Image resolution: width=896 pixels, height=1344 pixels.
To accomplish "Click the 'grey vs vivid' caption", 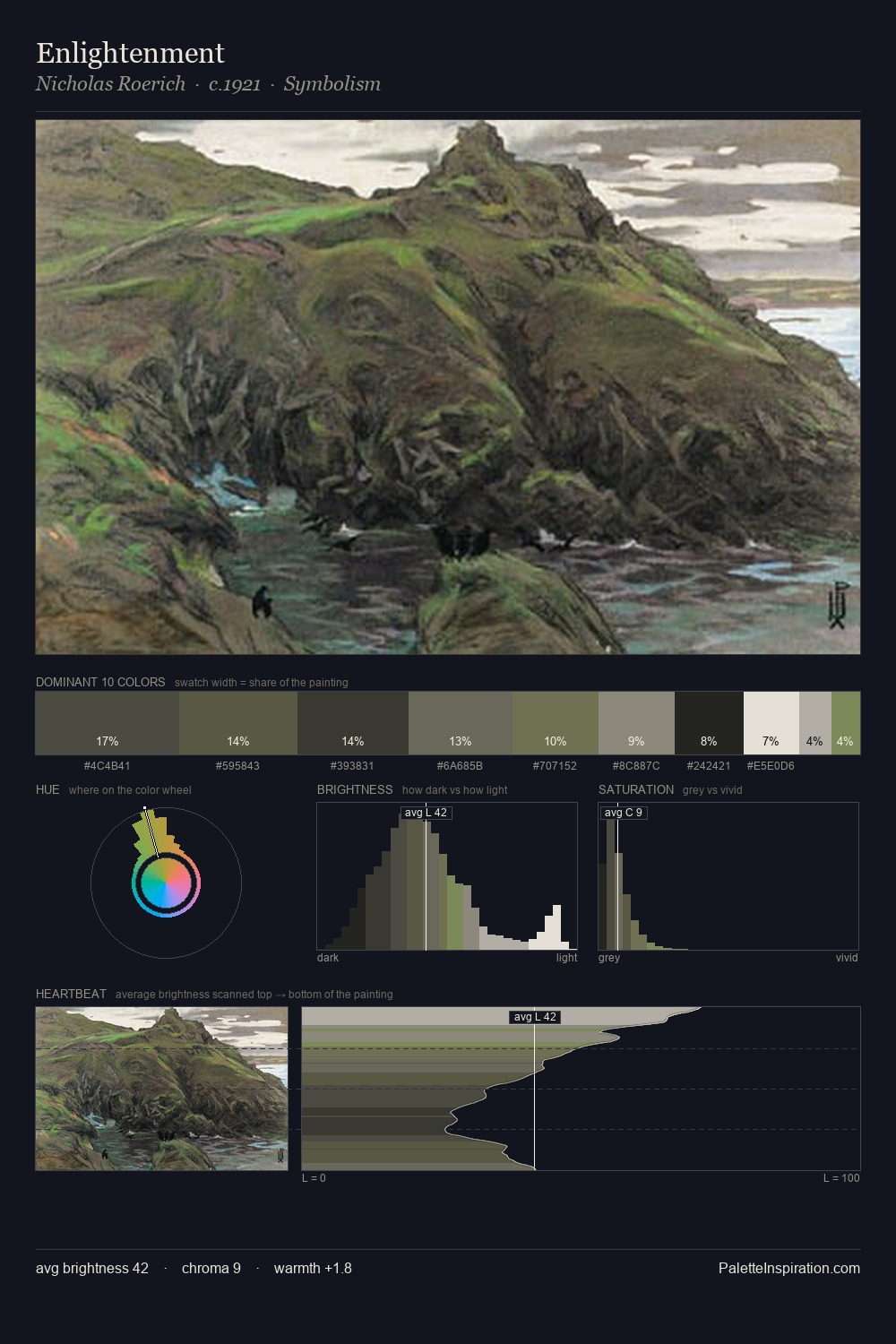I will point(712,790).
